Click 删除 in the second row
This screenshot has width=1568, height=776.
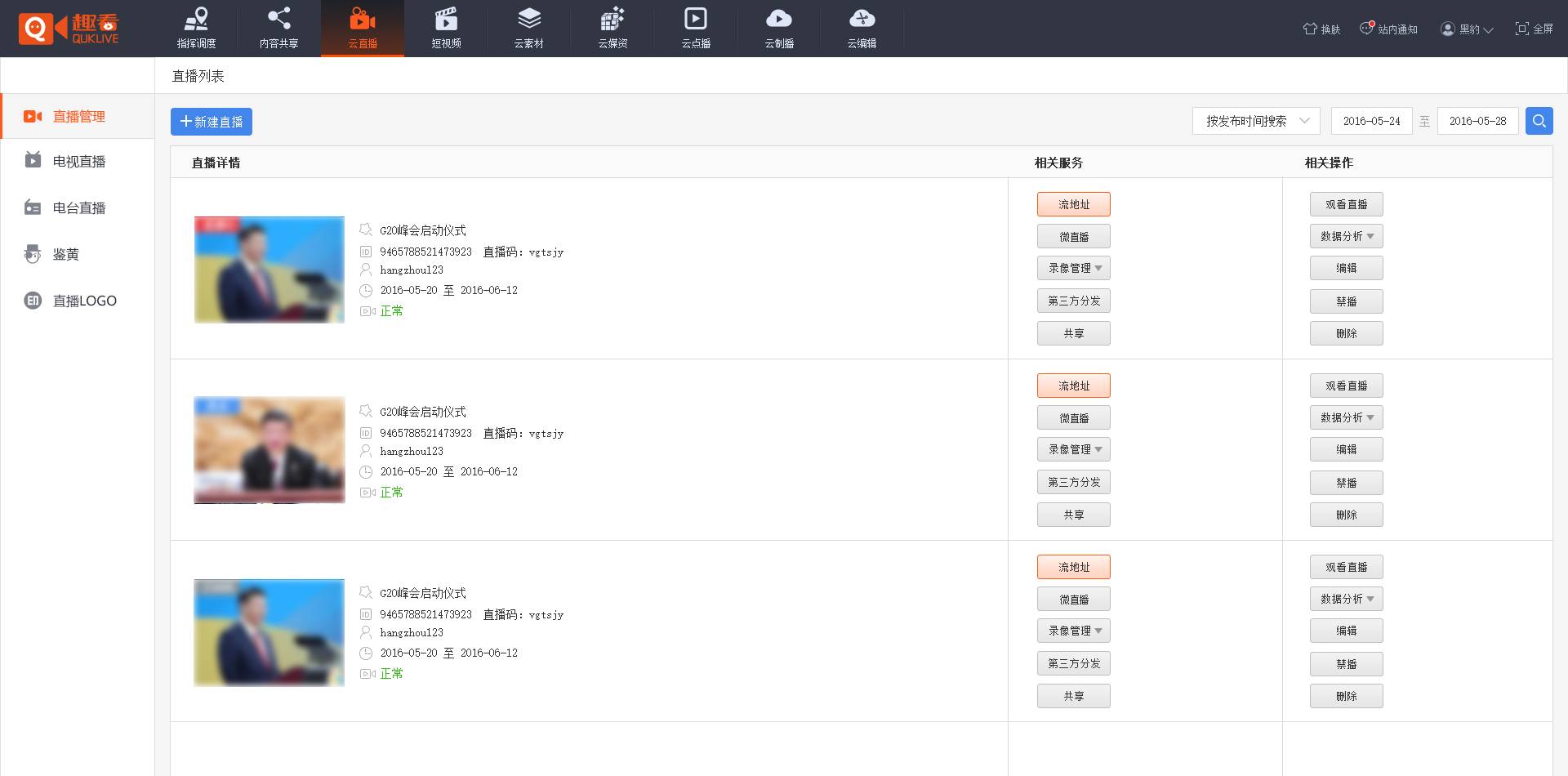tap(1347, 515)
